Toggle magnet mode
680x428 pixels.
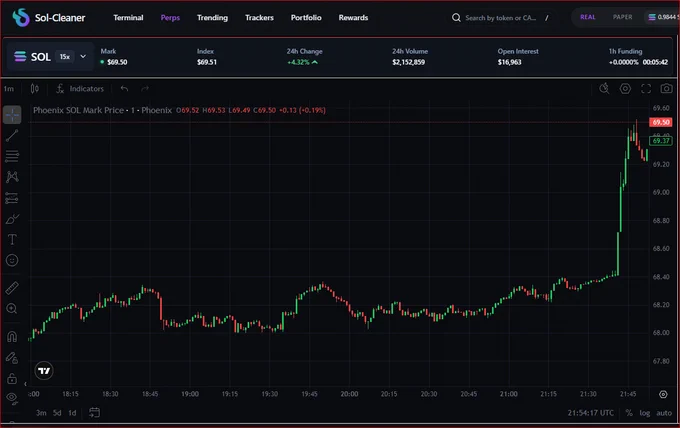(x=12, y=337)
